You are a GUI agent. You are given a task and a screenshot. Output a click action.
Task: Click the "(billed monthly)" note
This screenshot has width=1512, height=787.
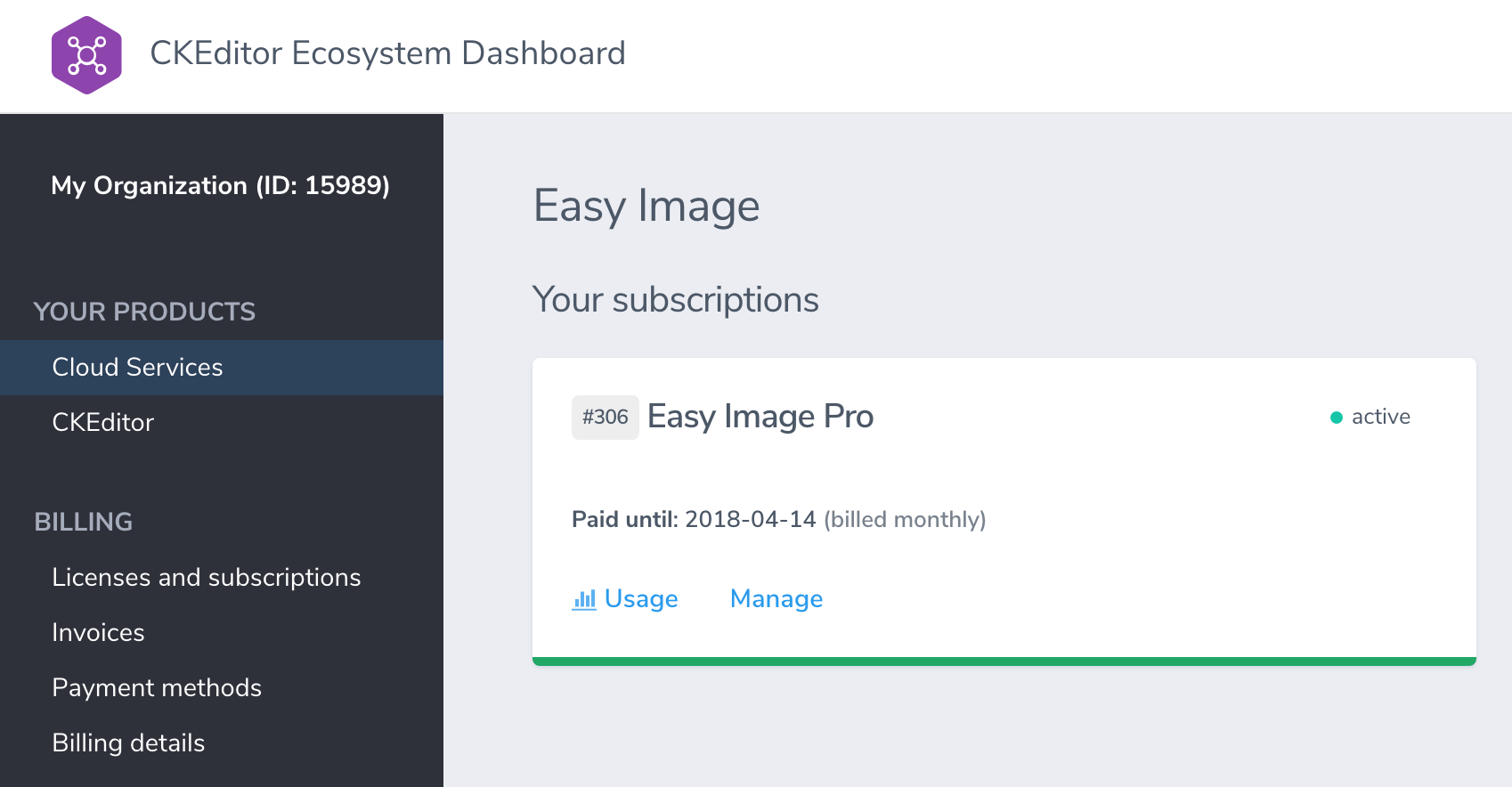click(x=905, y=520)
